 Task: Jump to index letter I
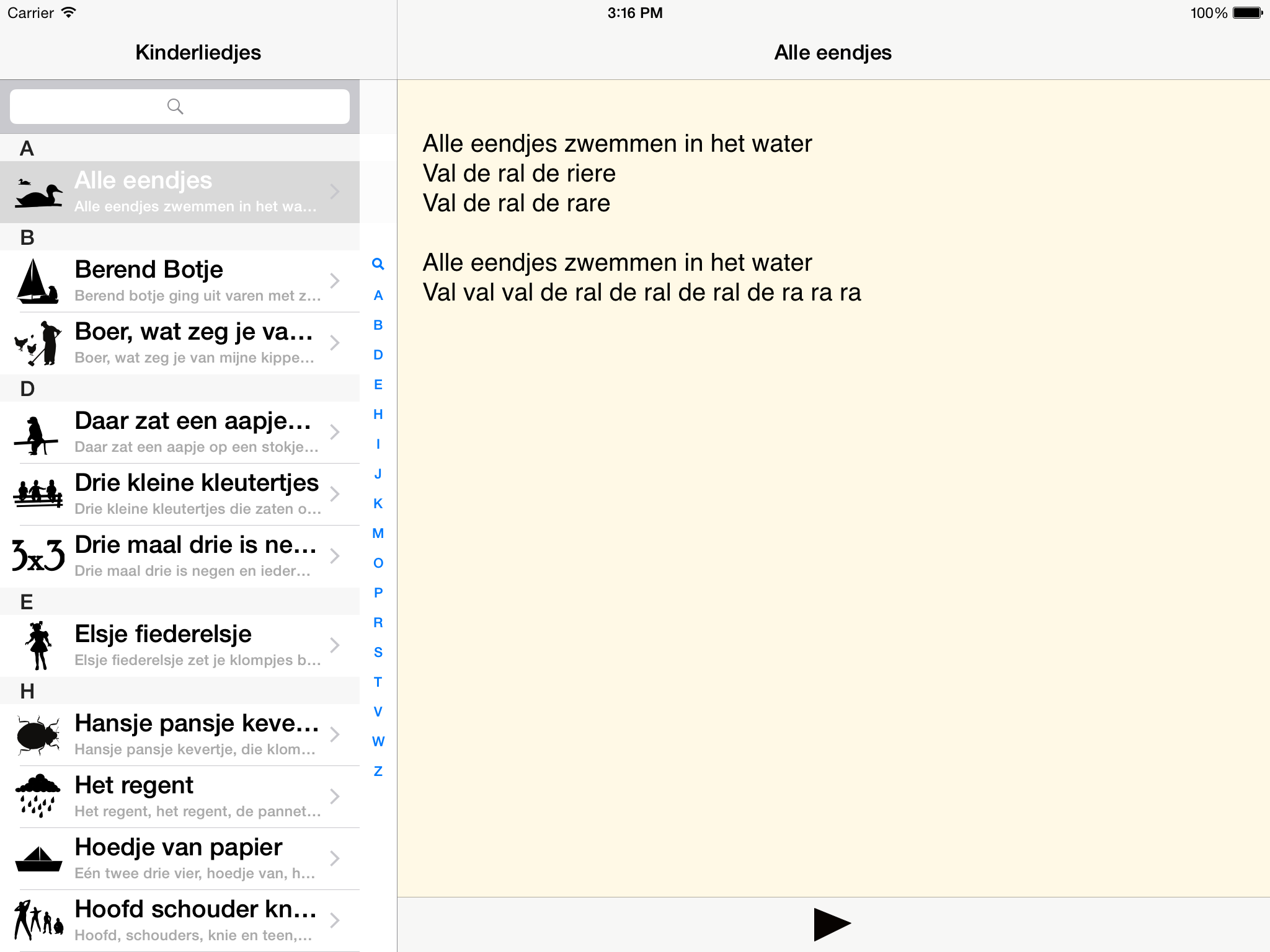[378, 444]
